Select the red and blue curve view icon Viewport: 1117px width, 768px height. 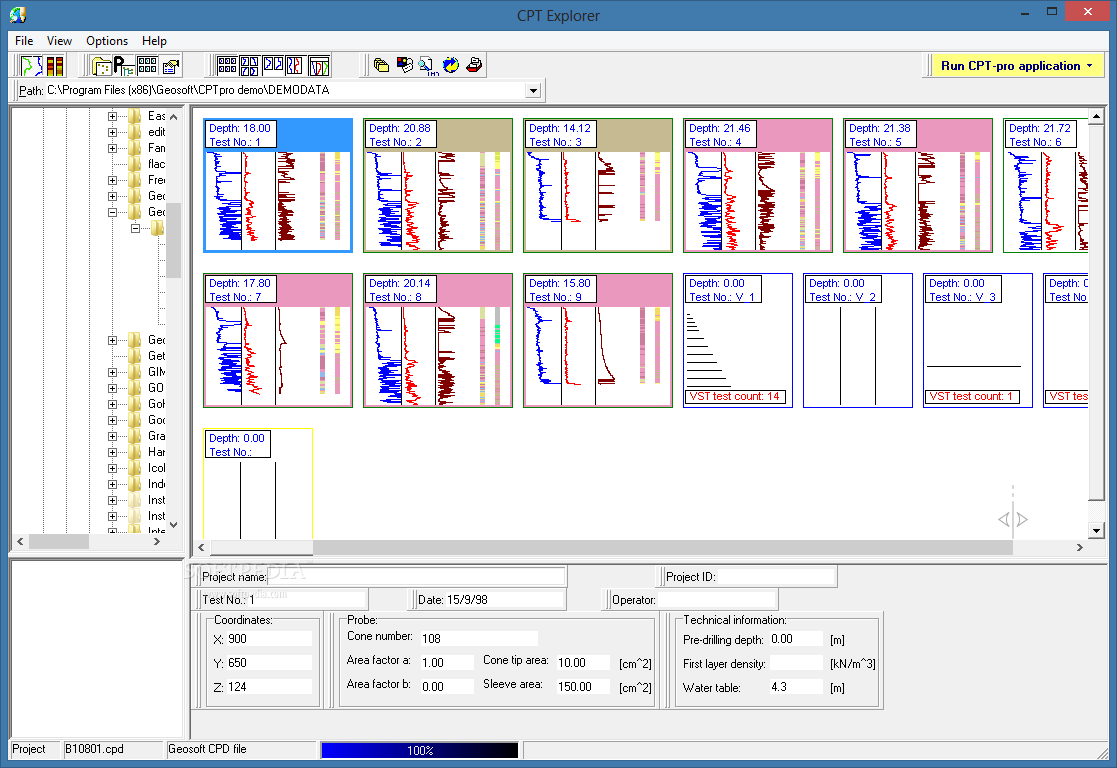click(295, 66)
